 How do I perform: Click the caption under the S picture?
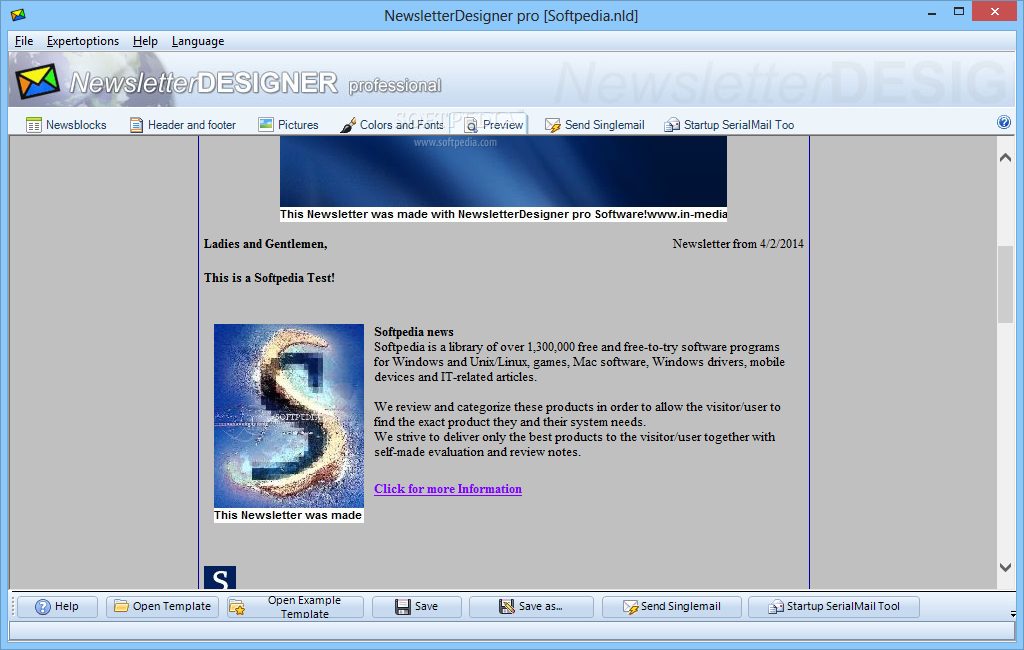tap(288, 515)
